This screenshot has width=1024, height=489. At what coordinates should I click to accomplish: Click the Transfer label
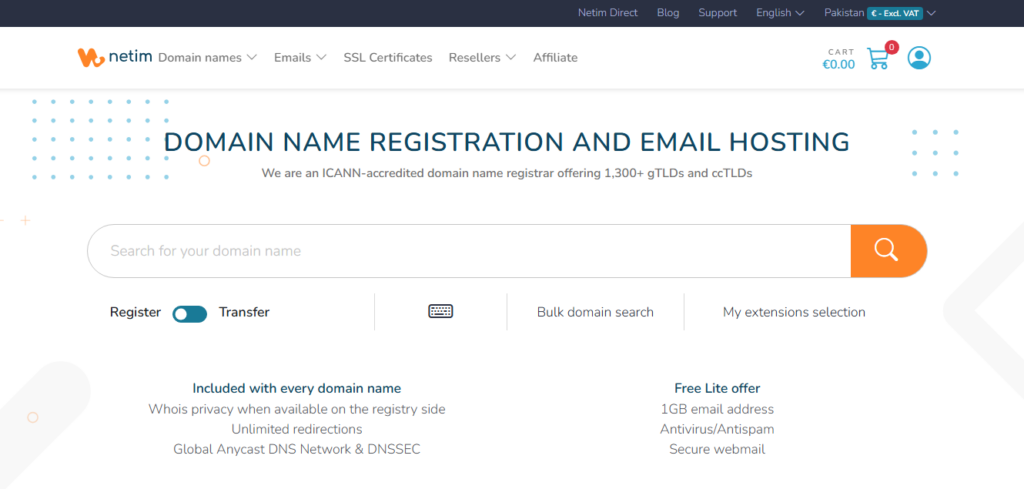coord(244,312)
